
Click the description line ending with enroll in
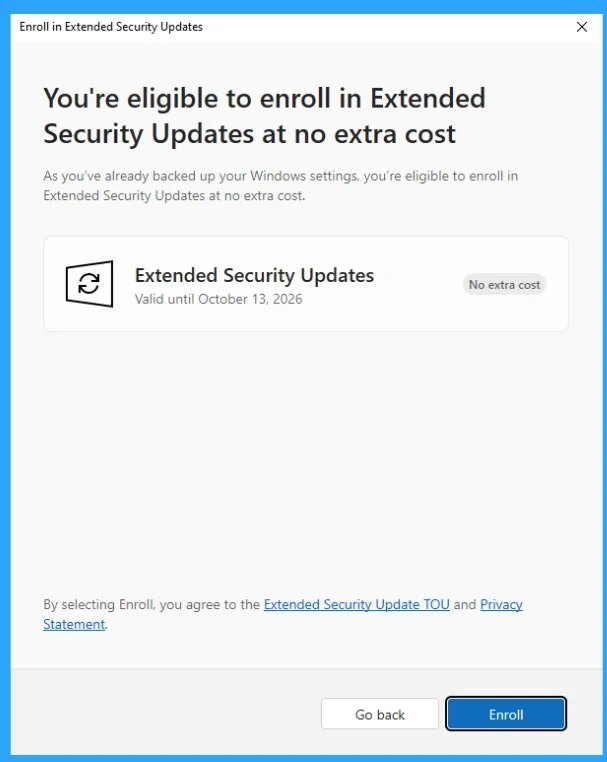[280, 176]
